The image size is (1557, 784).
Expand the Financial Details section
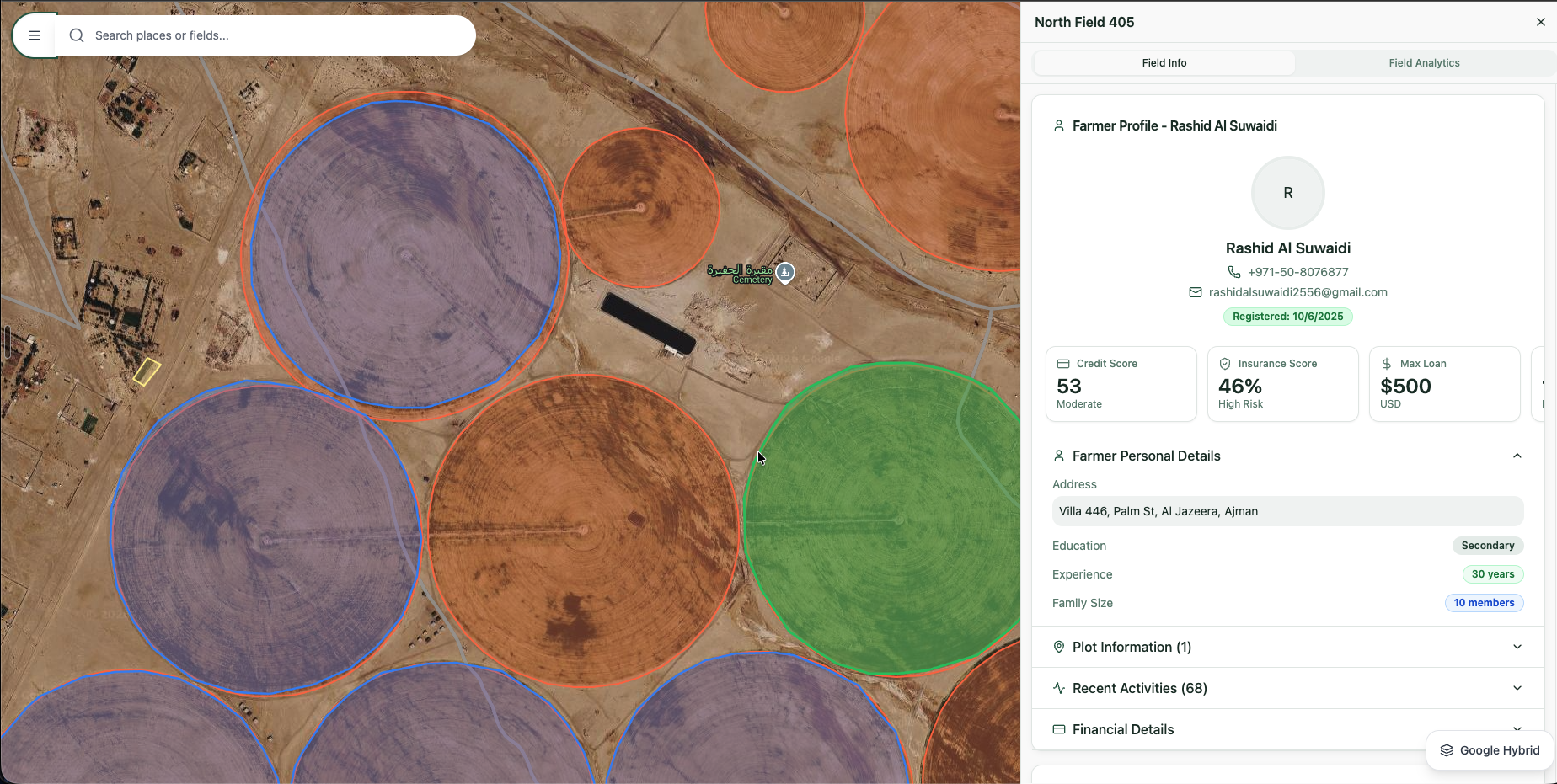pyautogui.click(x=1287, y=729)
